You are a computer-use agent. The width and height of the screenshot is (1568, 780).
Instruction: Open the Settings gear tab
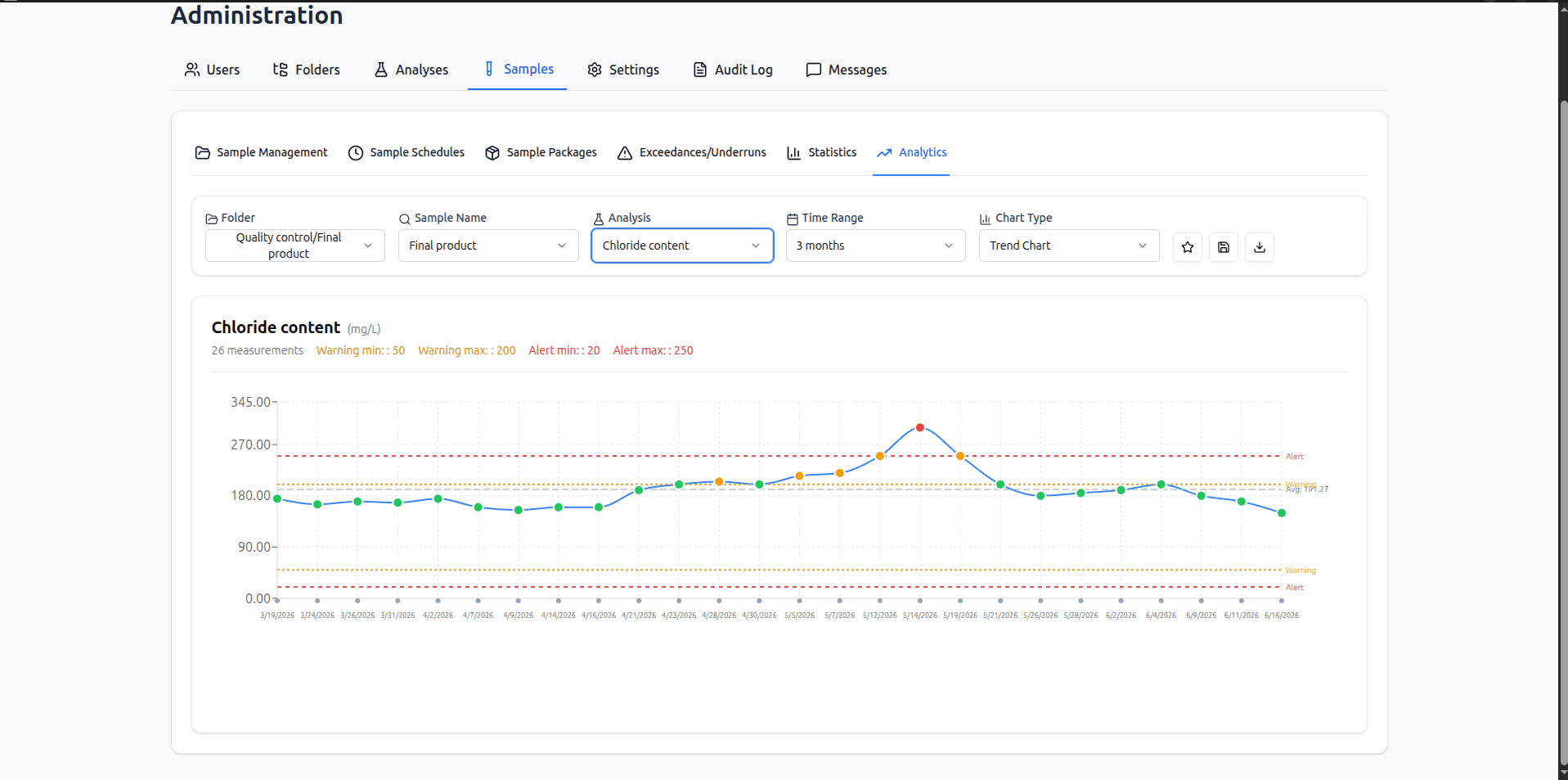pyautogui.click(x=623, y=70)
